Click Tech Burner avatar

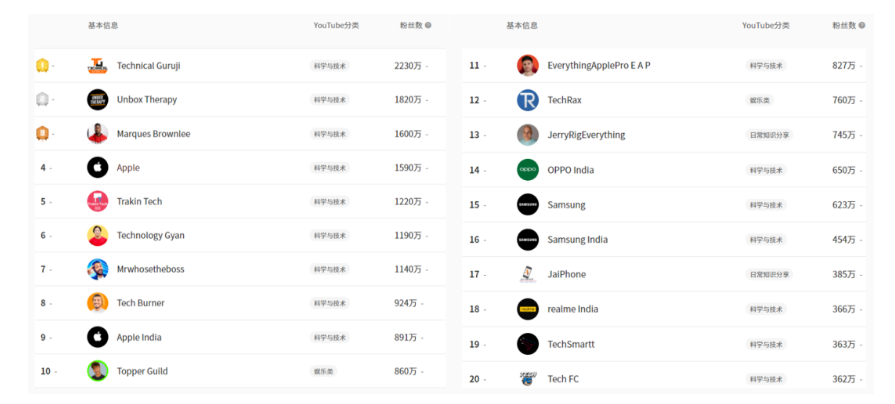tap(98, 303)
